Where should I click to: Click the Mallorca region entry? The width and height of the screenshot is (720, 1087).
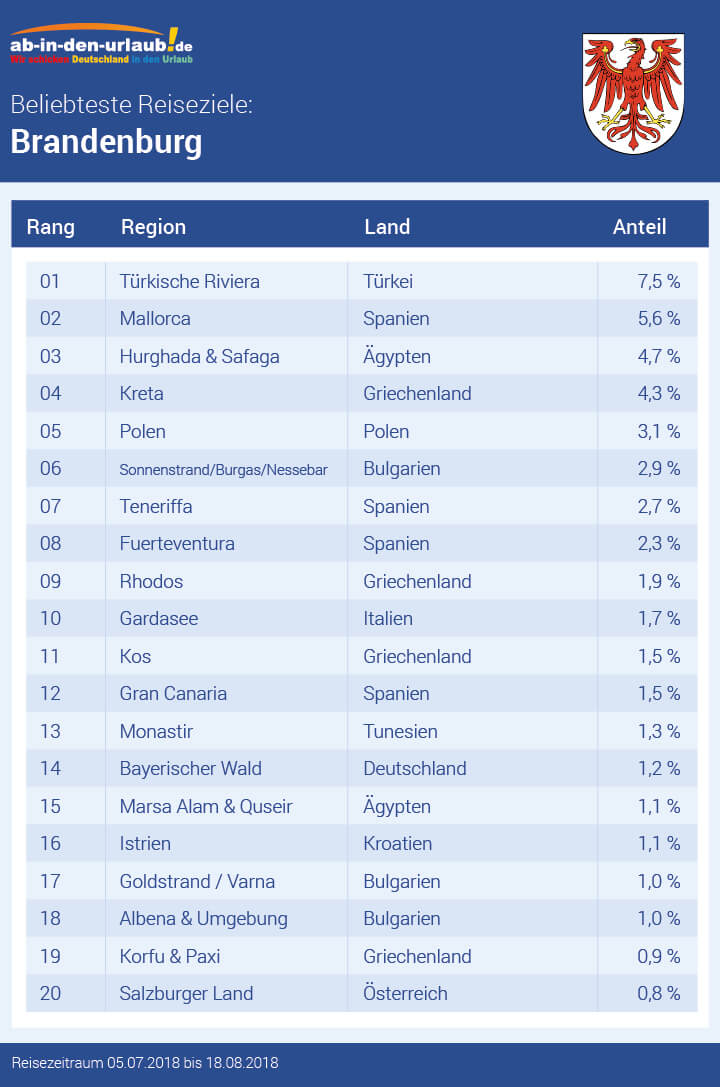155,319
